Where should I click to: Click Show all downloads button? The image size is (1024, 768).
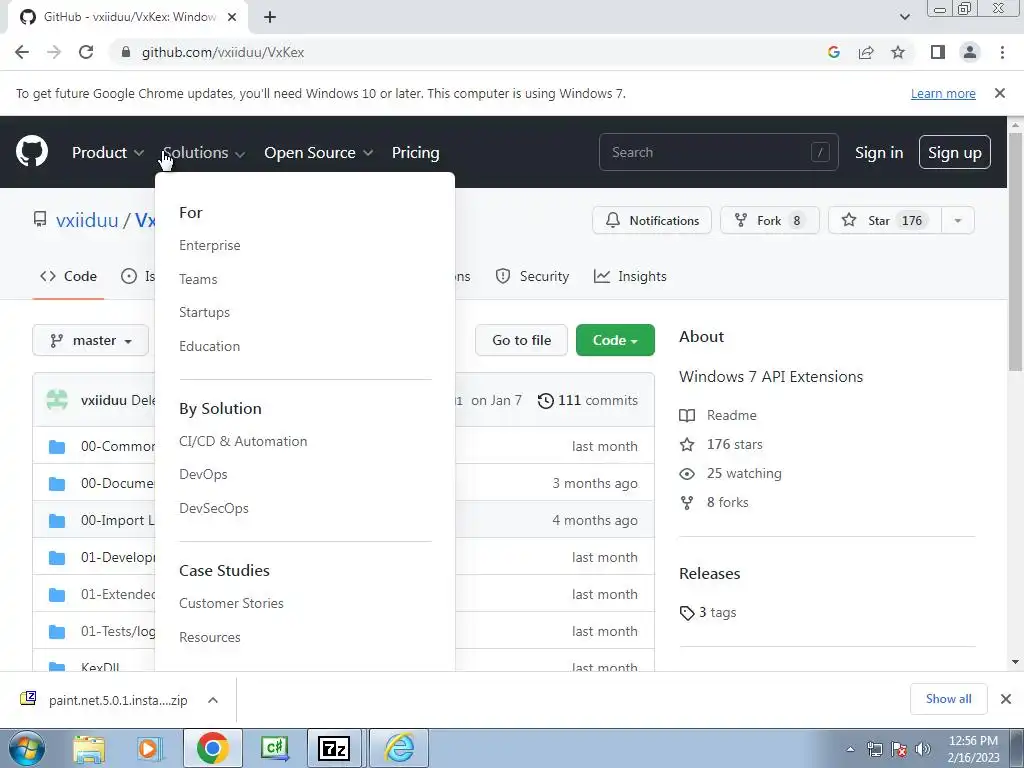point(948,699)
